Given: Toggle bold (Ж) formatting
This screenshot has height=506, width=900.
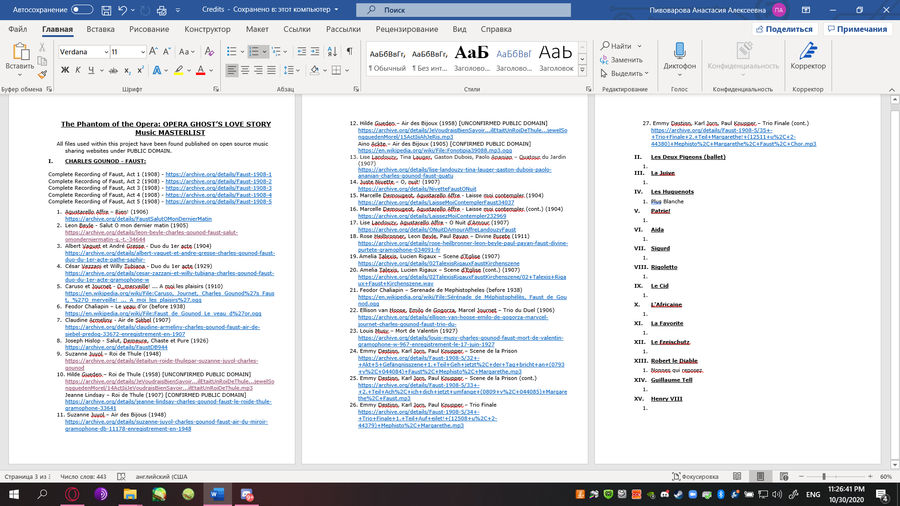Looking at the screenshot, I should [65, 70].
